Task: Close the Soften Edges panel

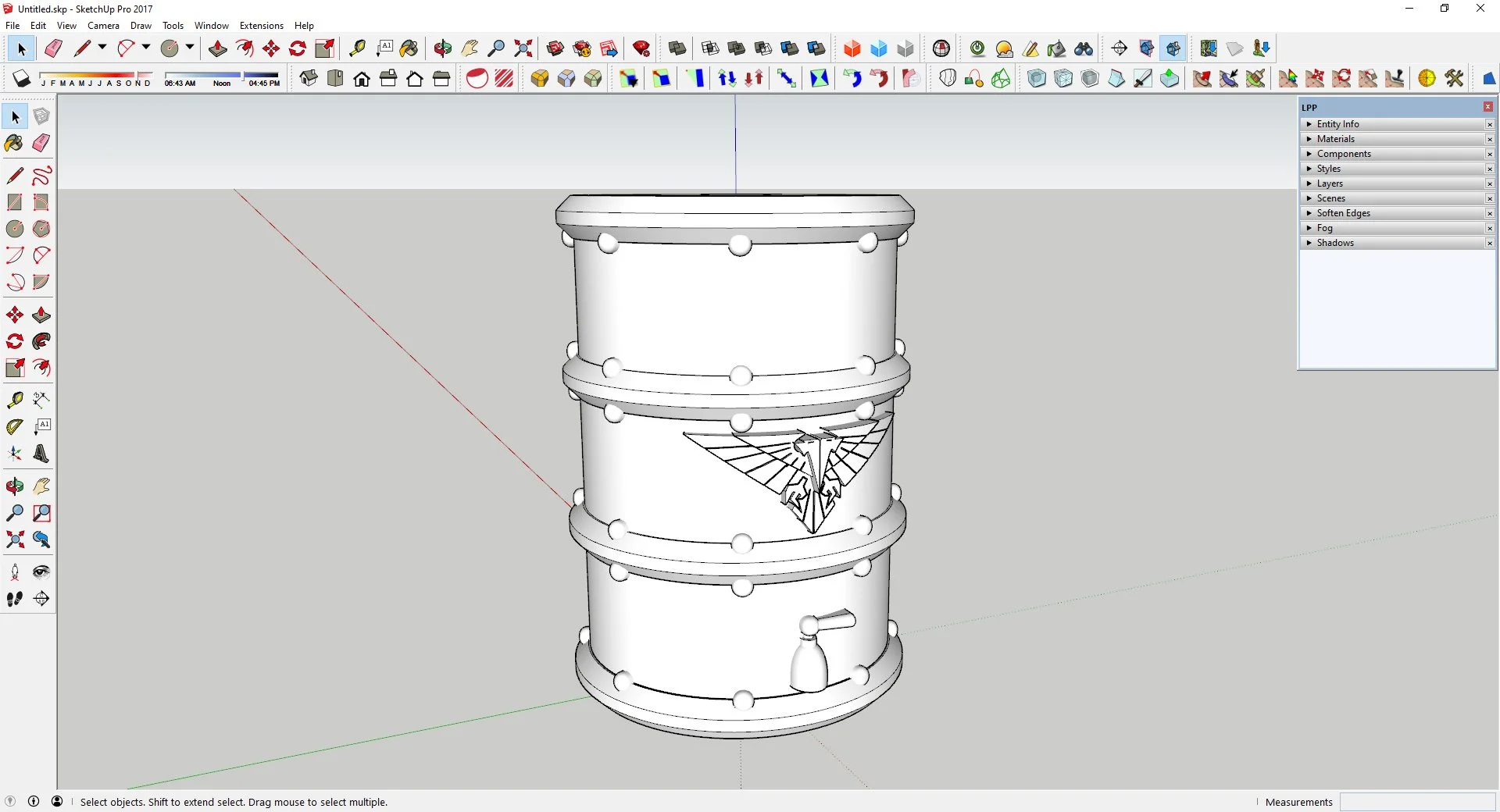Action: (1490, 213)
